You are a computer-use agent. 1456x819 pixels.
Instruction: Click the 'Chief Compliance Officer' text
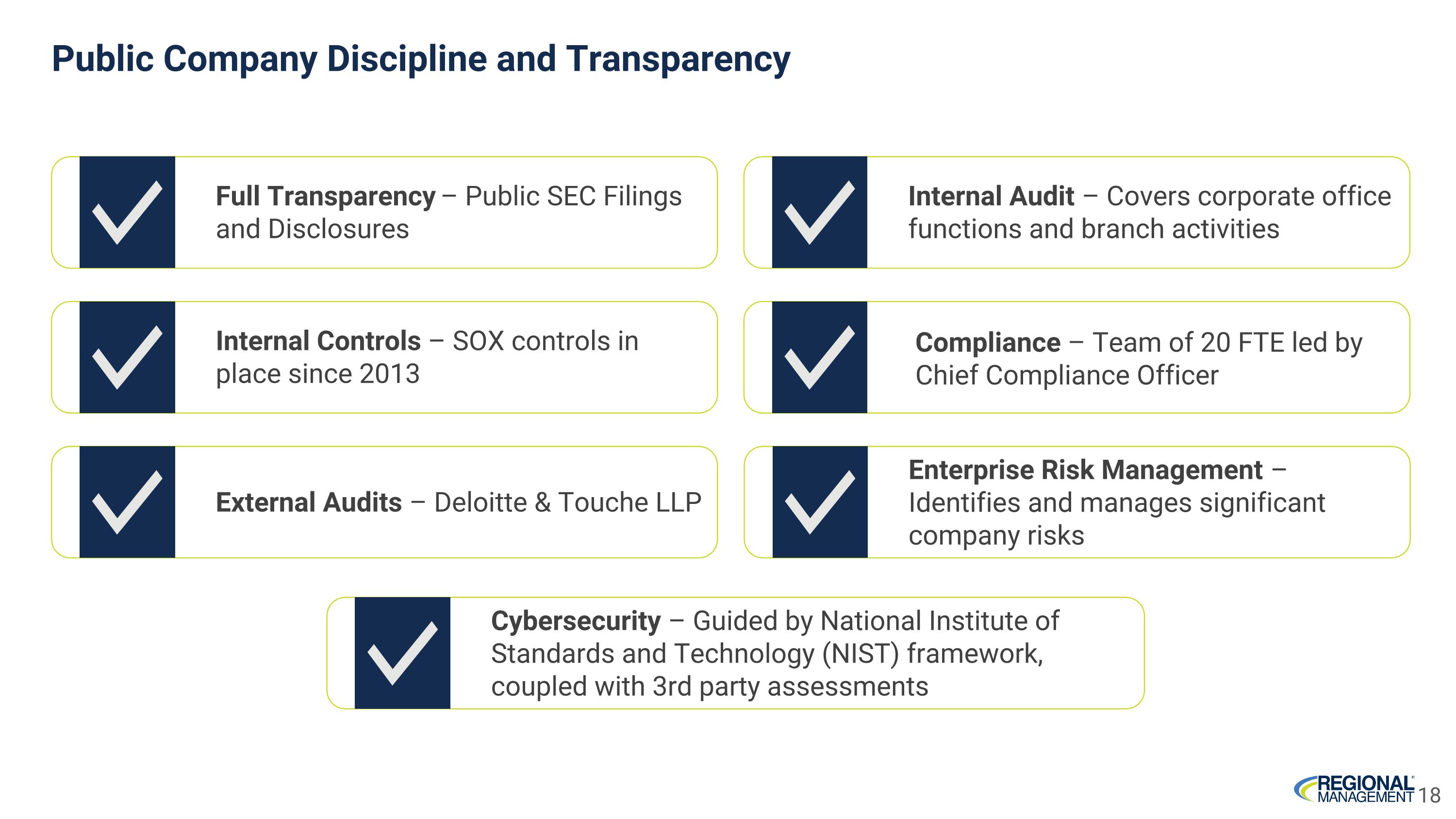[1067, 375]
